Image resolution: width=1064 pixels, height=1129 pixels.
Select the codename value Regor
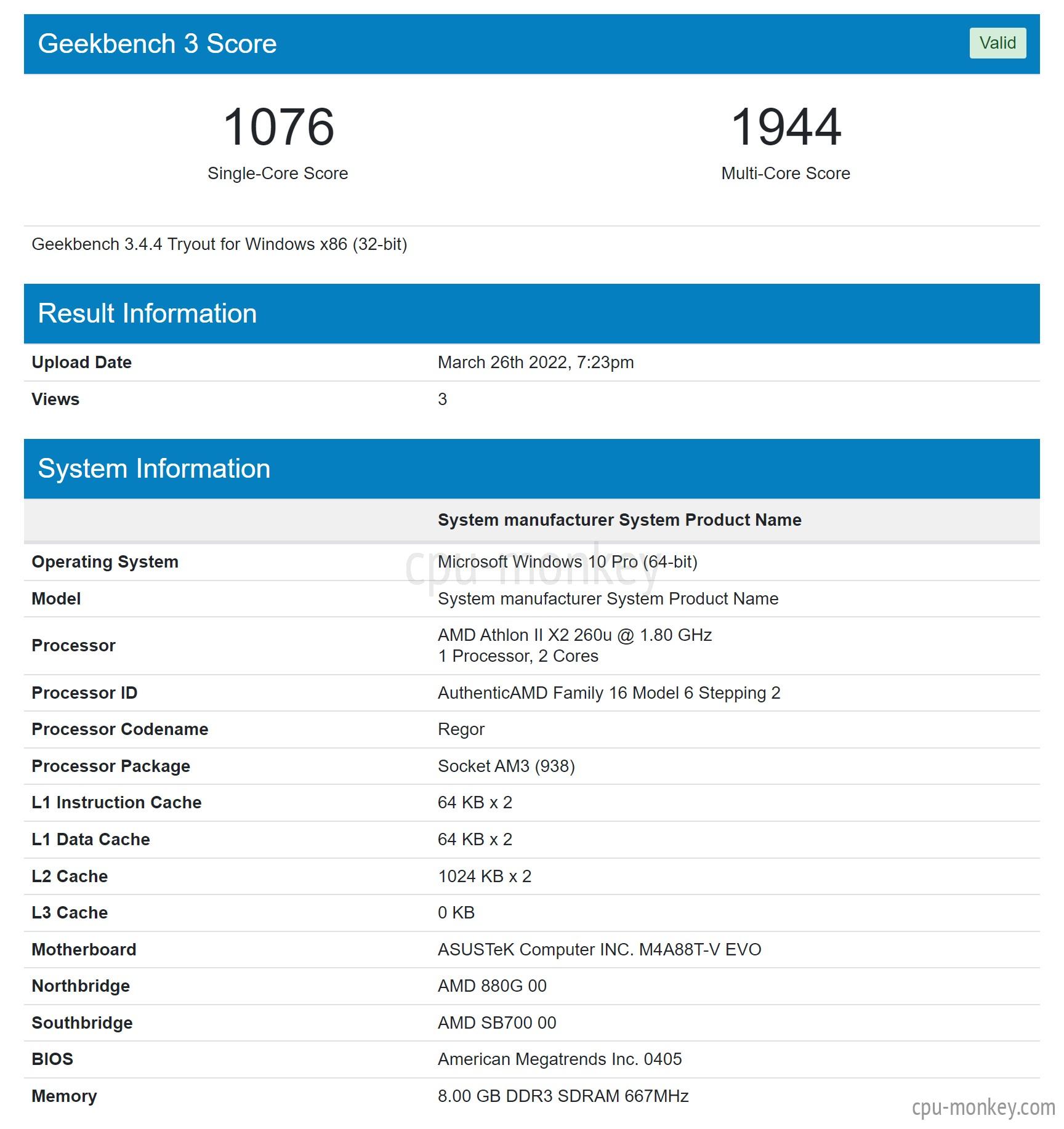click(461, 729)
